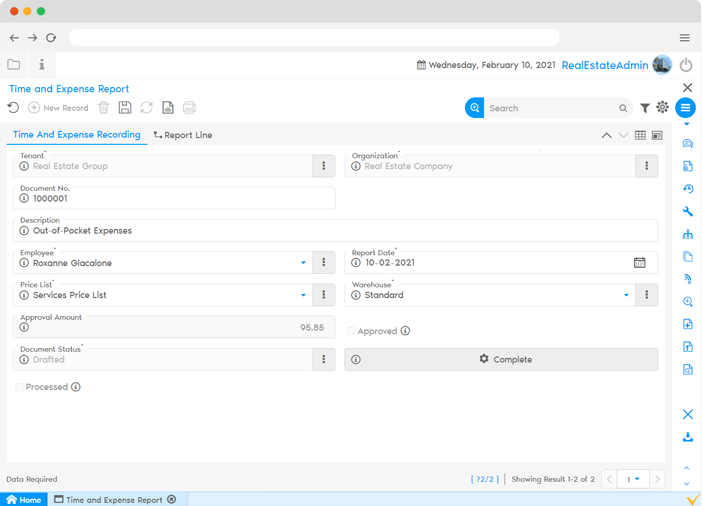
Task: Open the Price List dropdown
Action: 304,295
